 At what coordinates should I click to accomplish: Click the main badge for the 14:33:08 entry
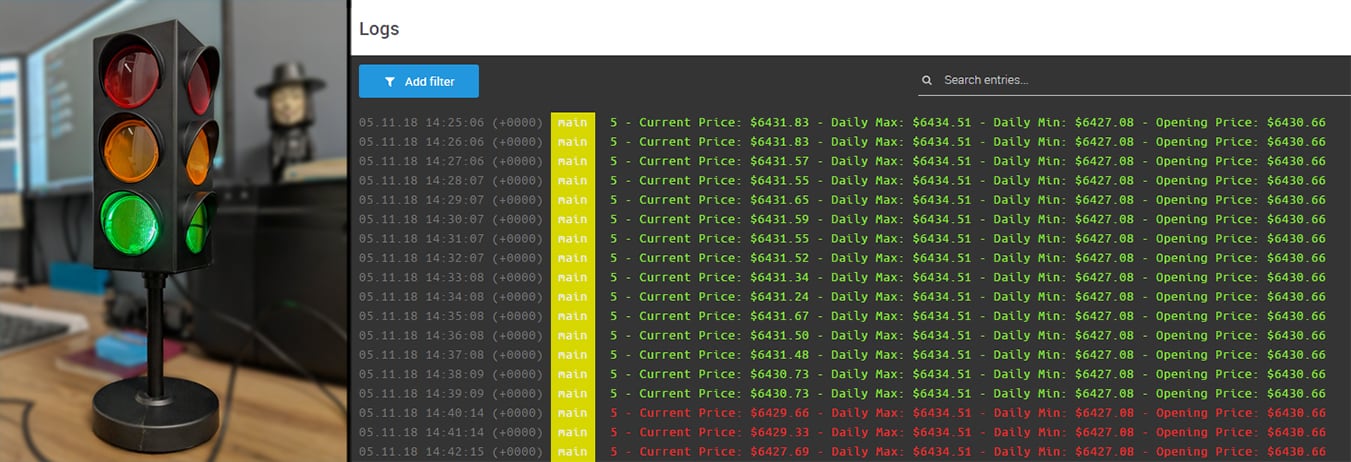572,277
